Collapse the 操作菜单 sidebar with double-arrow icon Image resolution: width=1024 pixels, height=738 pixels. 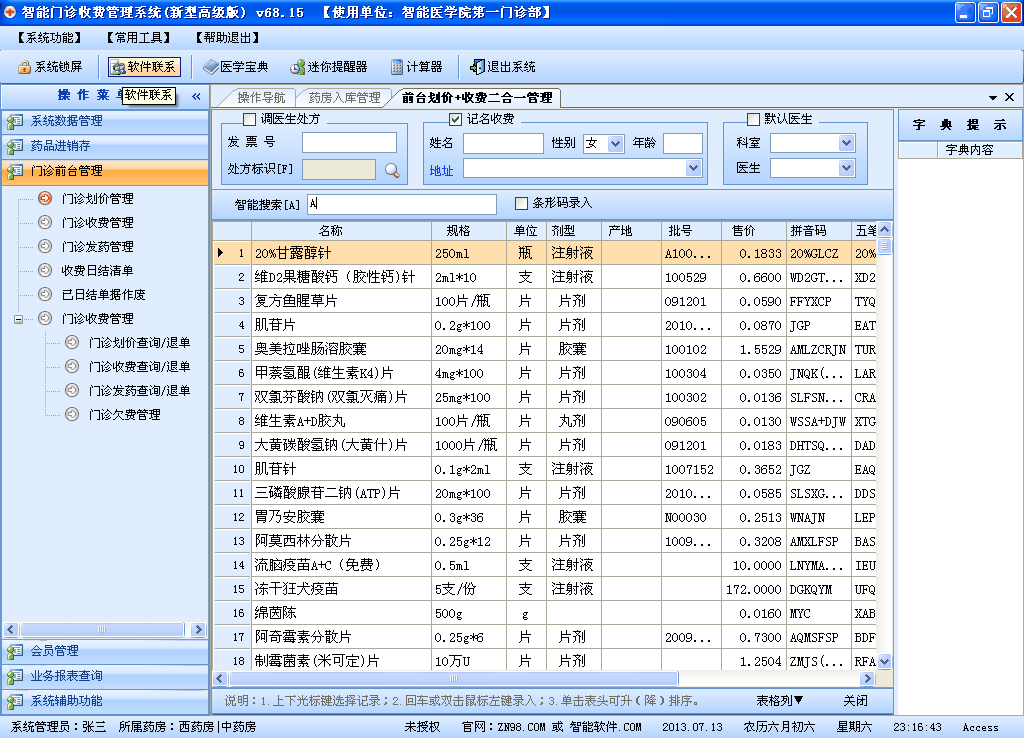pos(196,97)
